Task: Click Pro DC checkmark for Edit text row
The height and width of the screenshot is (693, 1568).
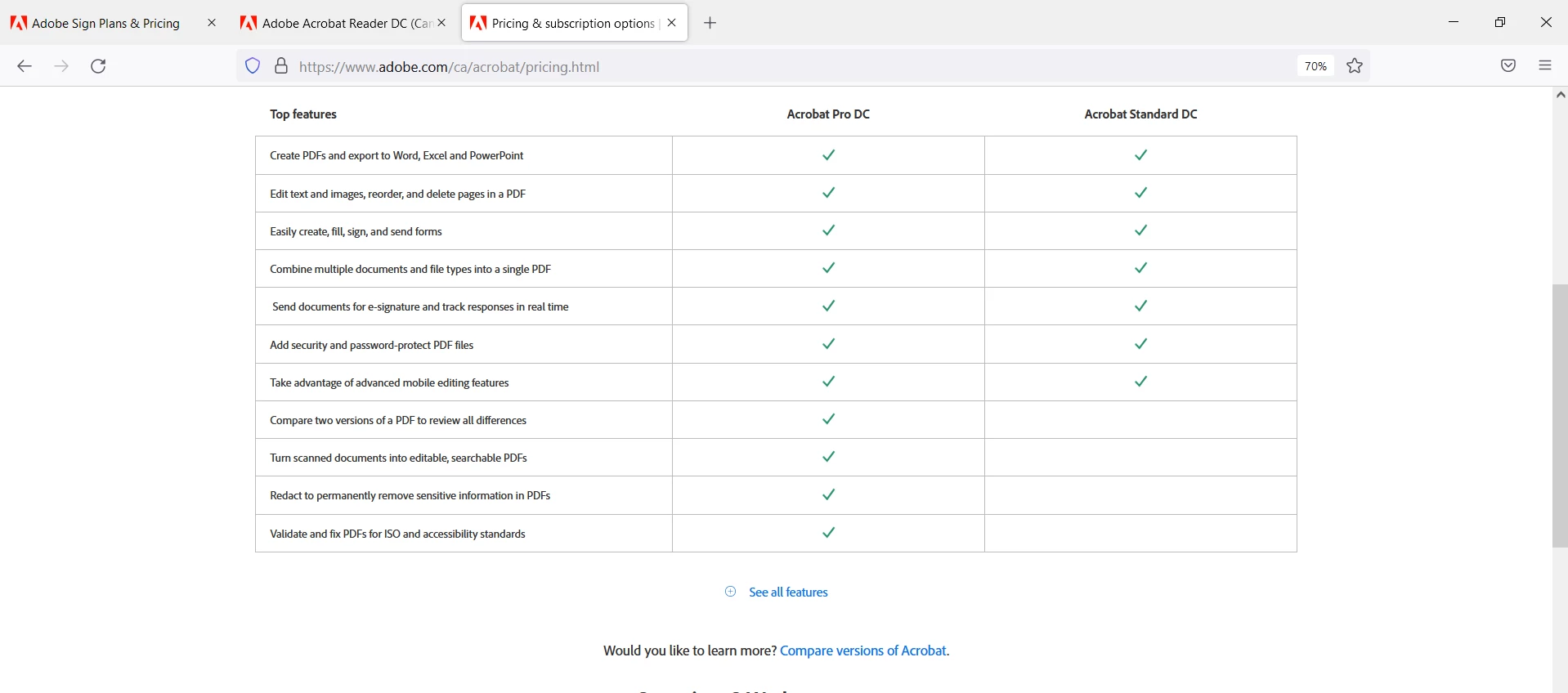Action: coord(828,193)
